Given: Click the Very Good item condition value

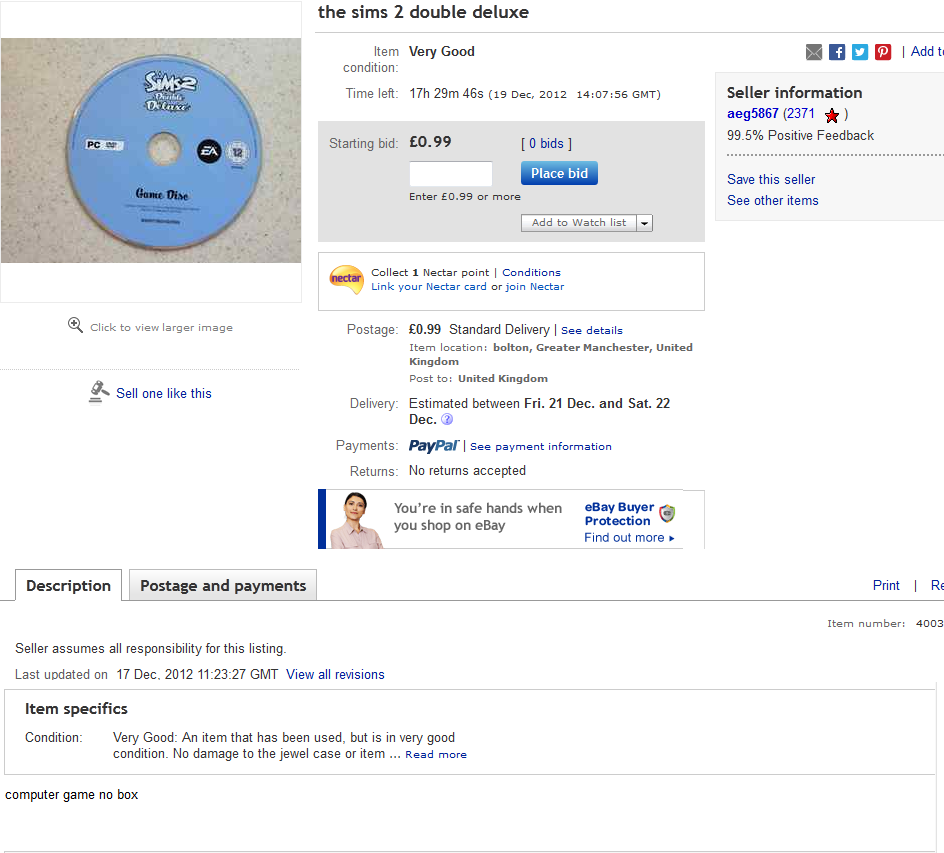Looking at the screenshot, I should point(442,52).
